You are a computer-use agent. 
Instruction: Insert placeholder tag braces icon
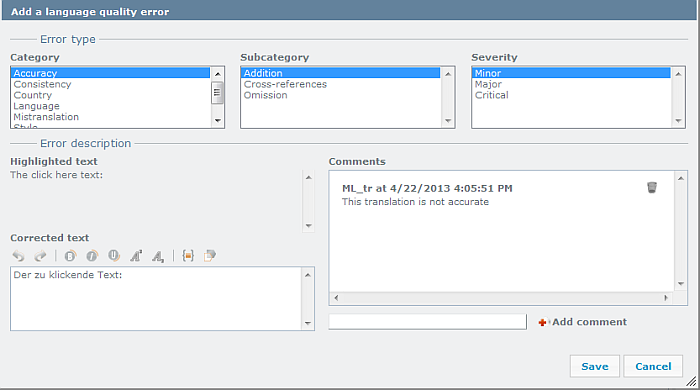click(x=188, y=256)
